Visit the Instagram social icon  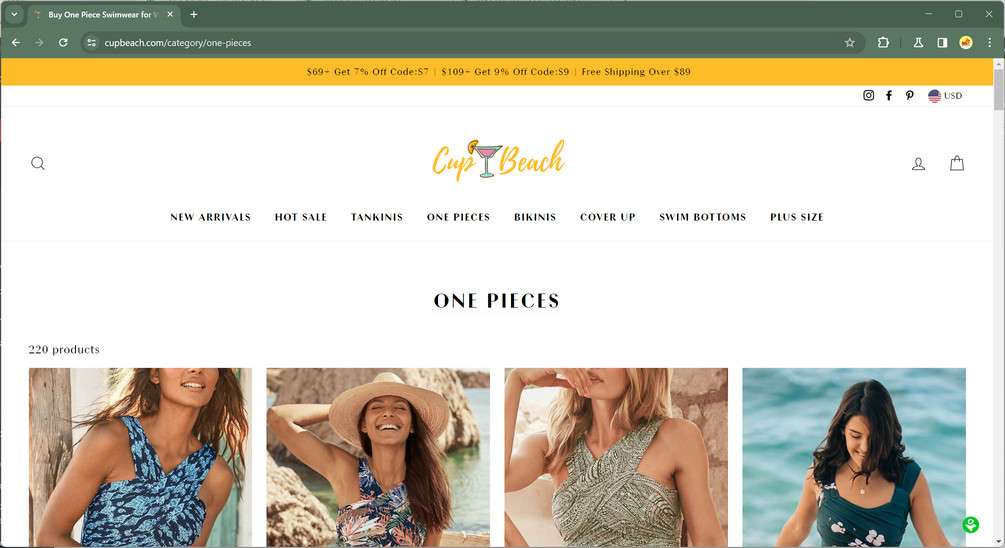pos(868,95)
